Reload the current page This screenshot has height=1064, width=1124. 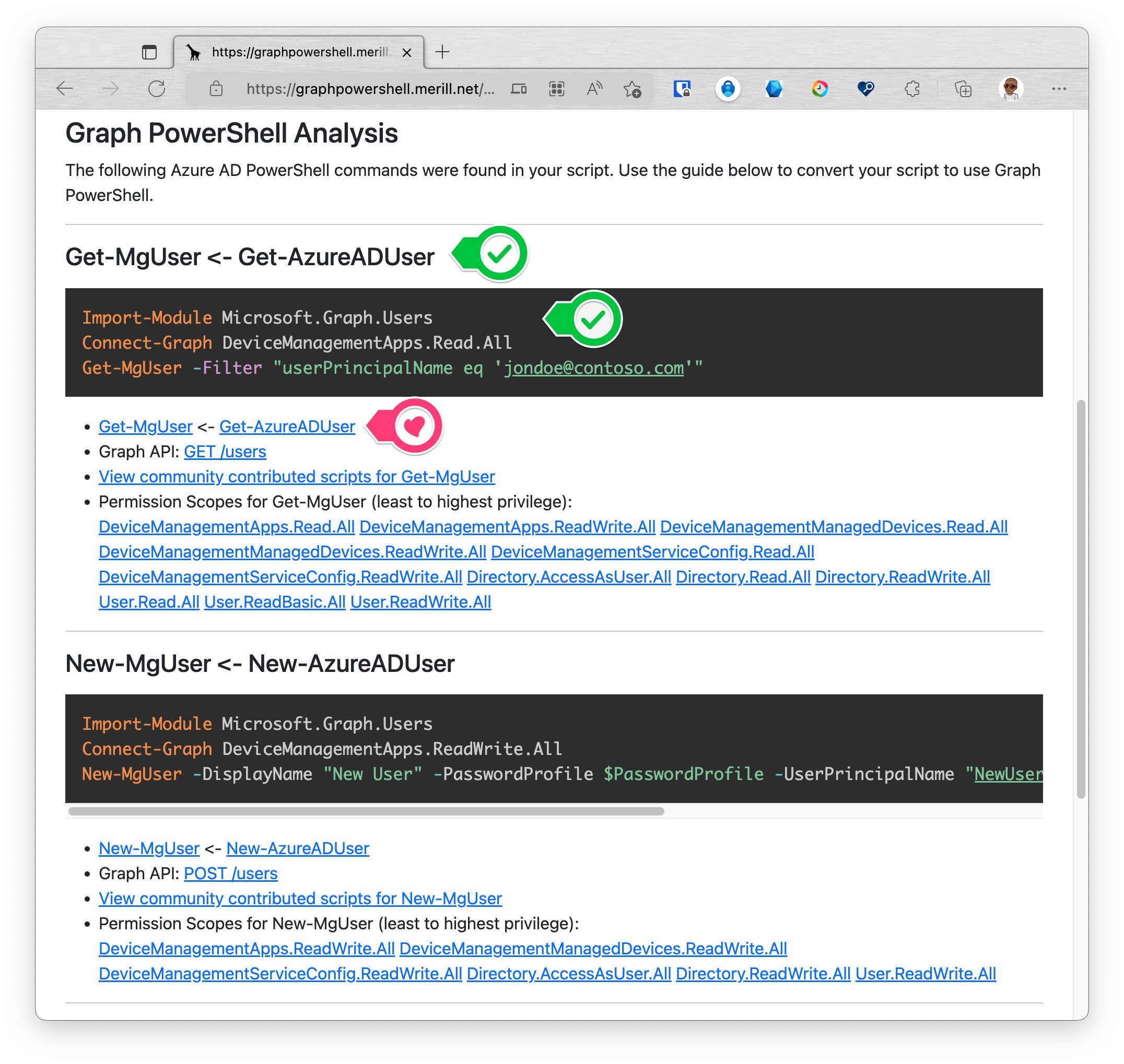(x=157, y=89)
